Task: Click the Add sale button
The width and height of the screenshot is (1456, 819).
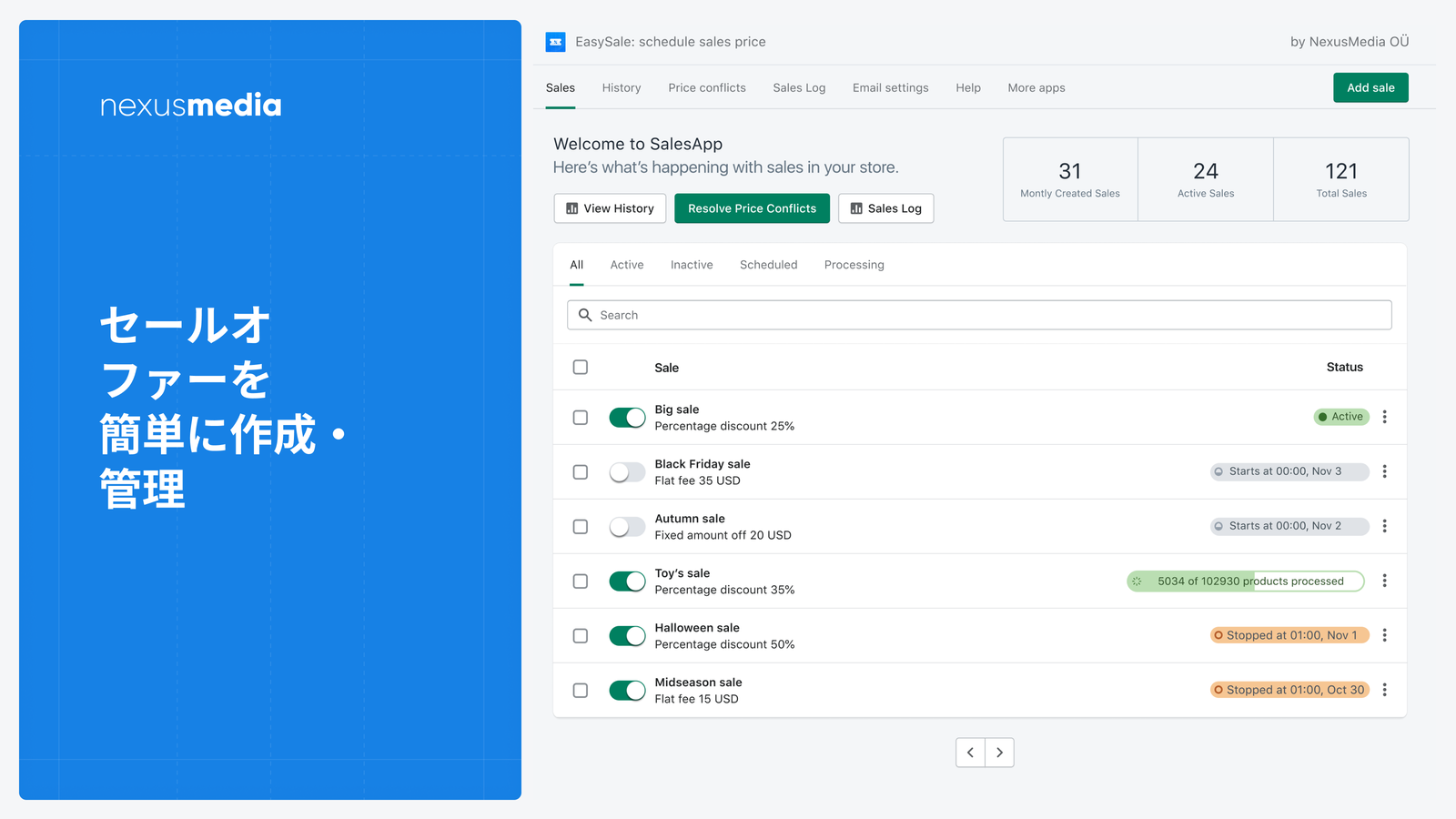Action: click(x=1370, y=88)
